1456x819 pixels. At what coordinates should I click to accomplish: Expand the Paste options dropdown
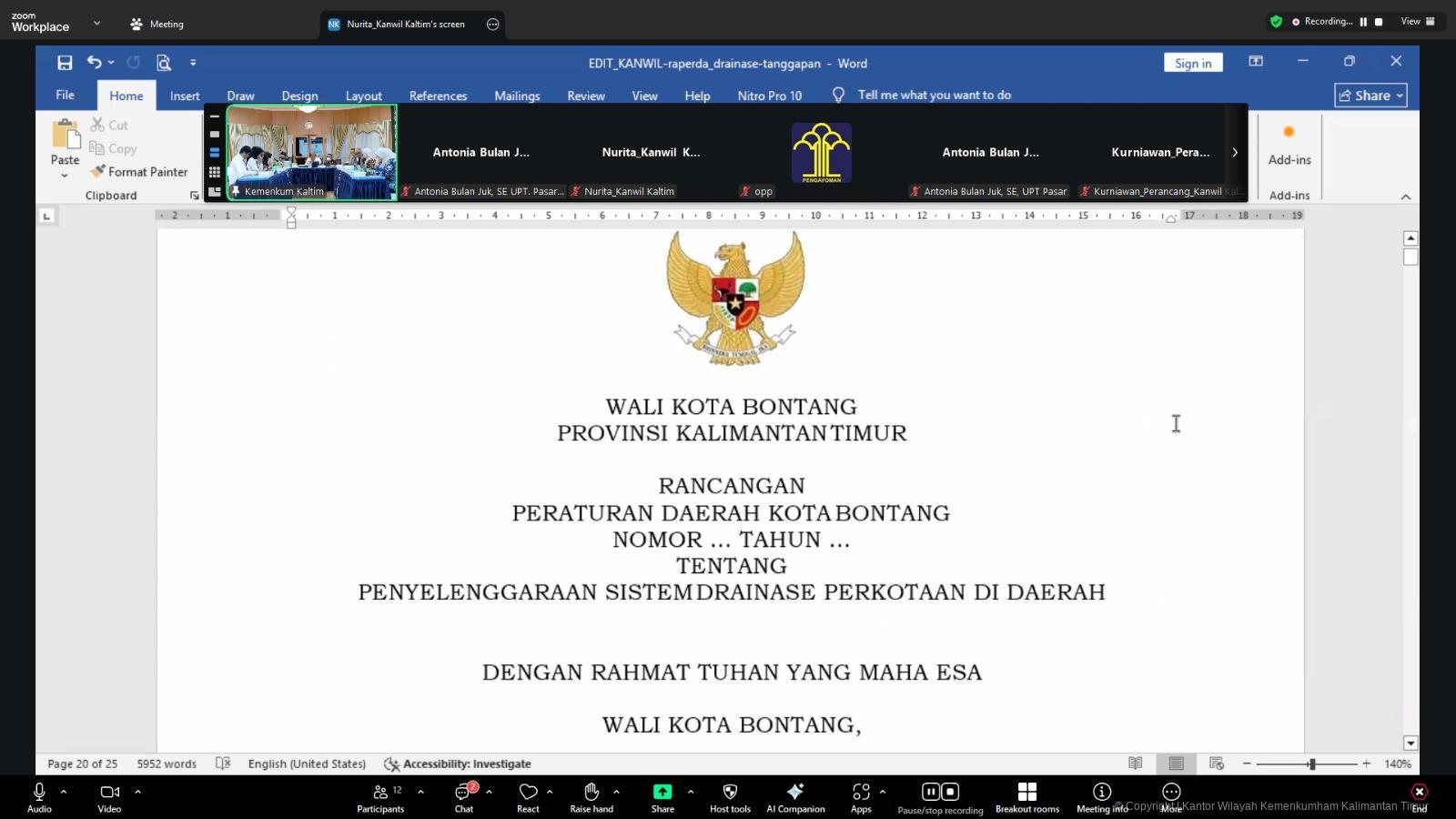click(65, 175)
